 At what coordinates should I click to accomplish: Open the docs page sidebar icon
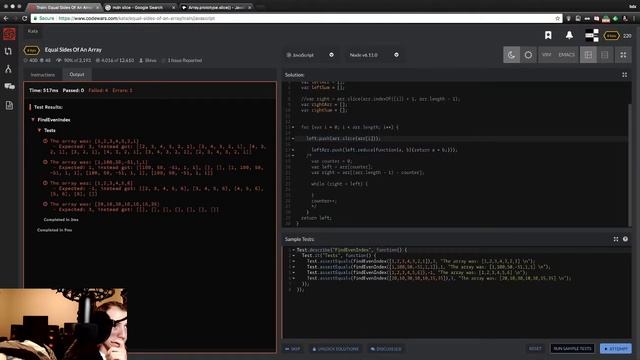click(x=9, y=105)
